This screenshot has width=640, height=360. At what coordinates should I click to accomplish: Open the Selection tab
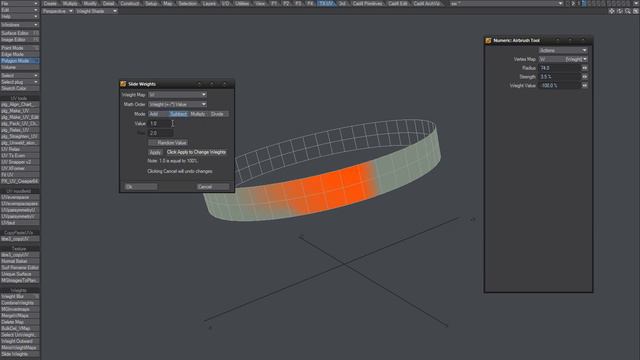[188, 3]
